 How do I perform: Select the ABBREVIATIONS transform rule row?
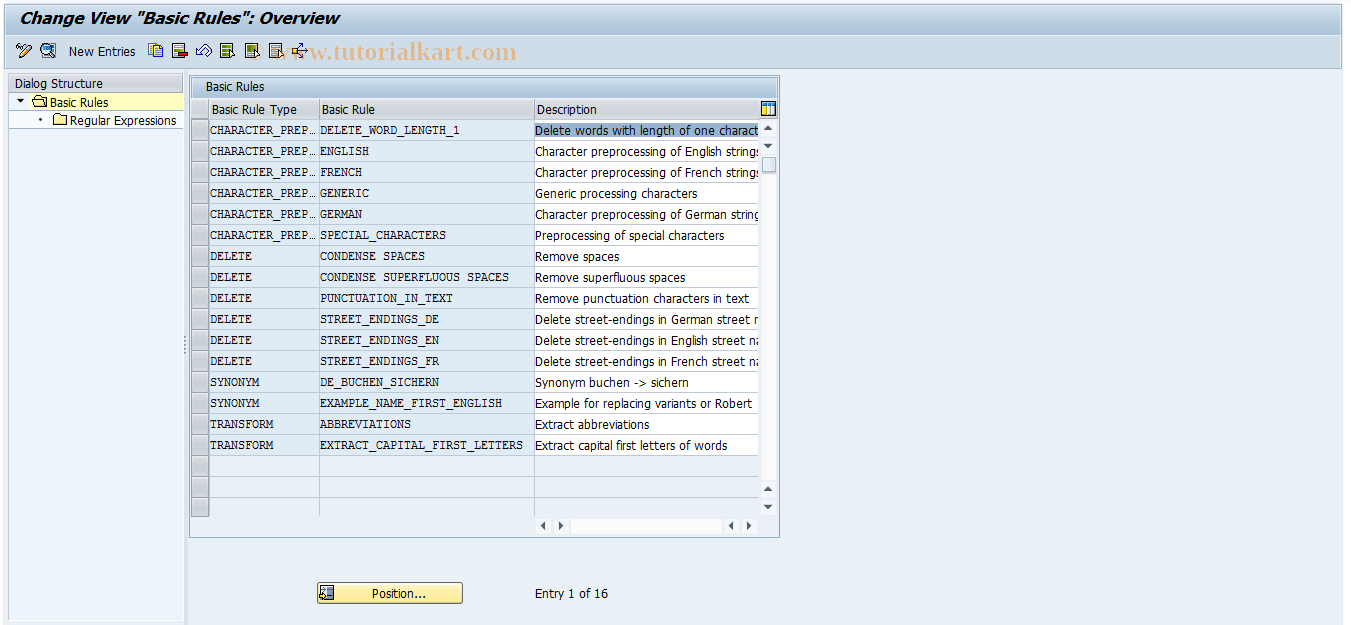[x=199, y=424]
